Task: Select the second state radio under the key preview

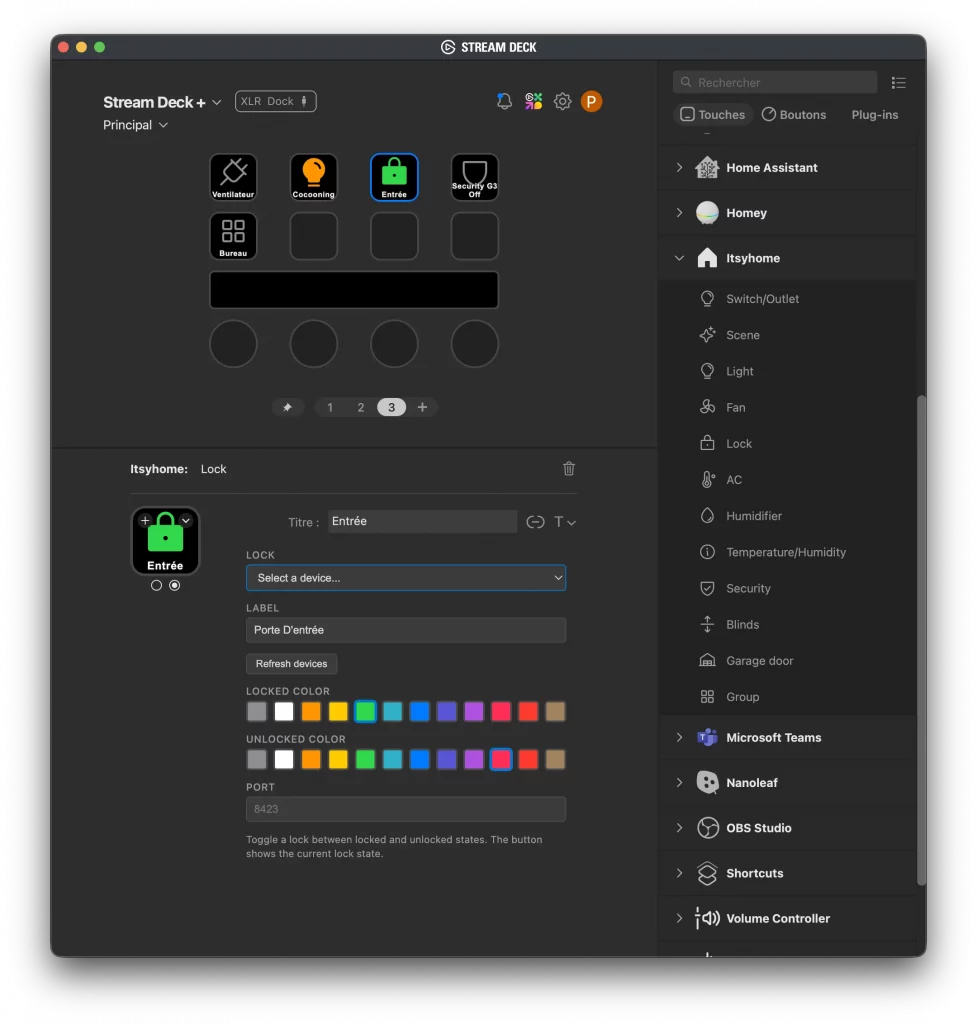Action: tap(175, 585)
